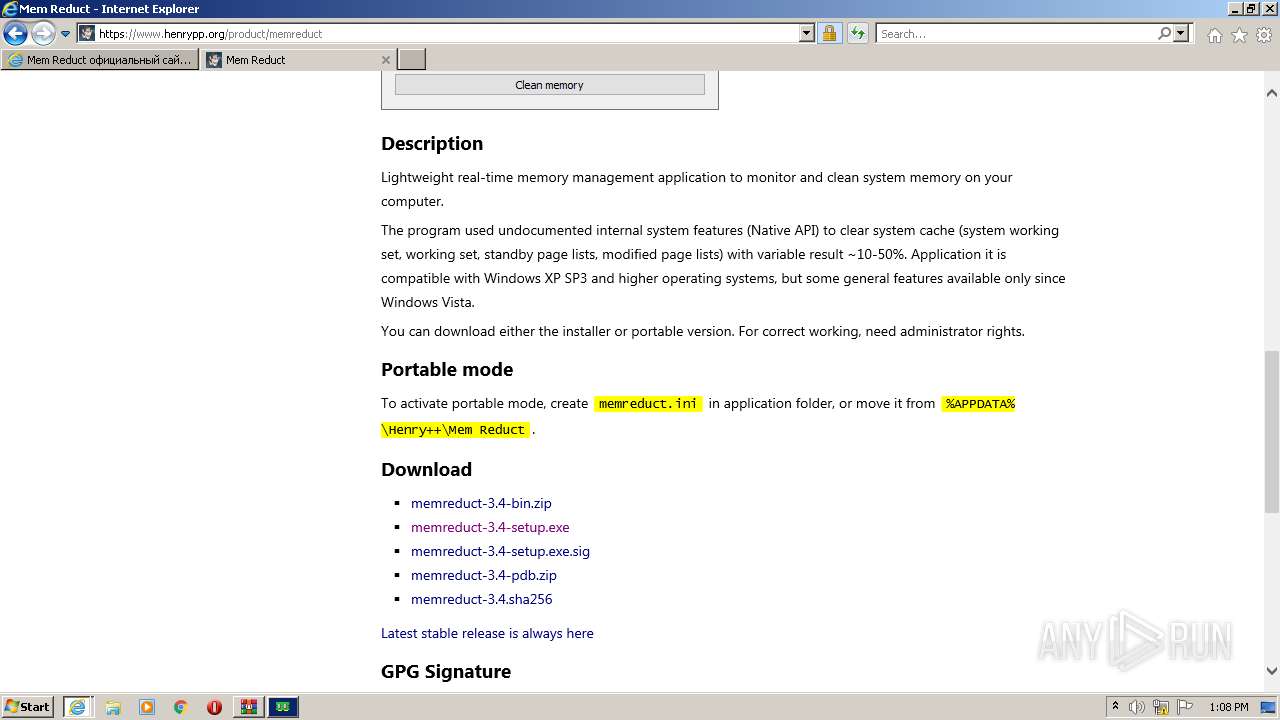Download memreduct-3.4-pdb.zip

pyautogui.click(x=484, y=575)
